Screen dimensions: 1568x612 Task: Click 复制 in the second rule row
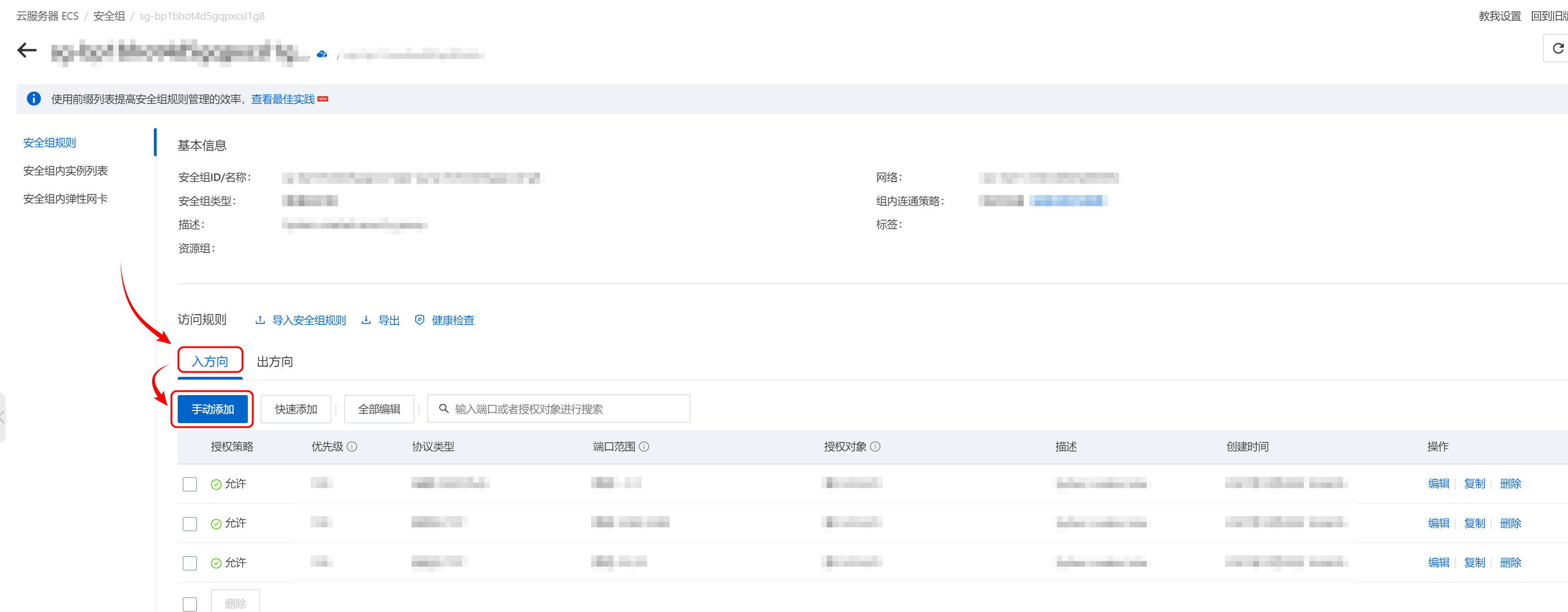[1475, 523]
